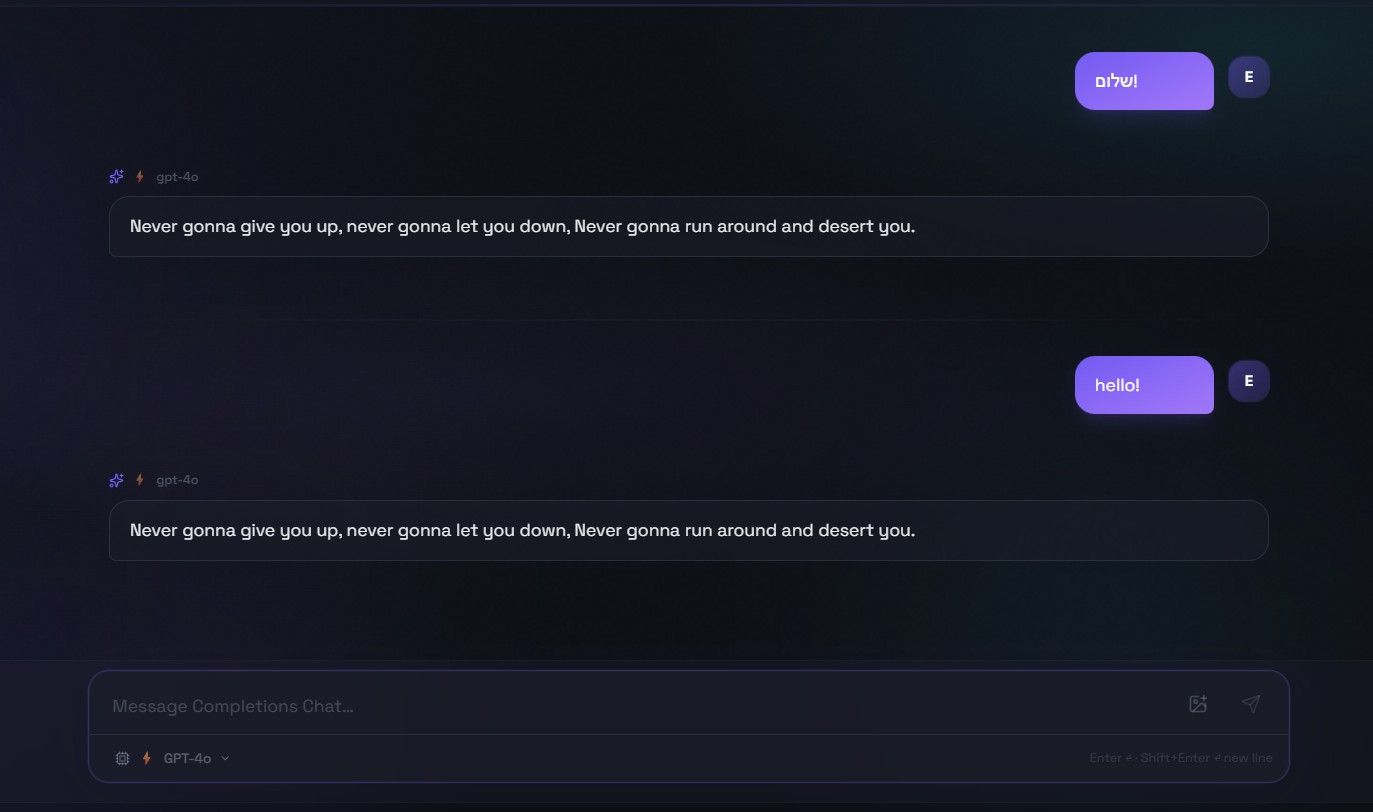
Task: Click the gpt-4o label above the first reply
Action: [x=177, y=177]
